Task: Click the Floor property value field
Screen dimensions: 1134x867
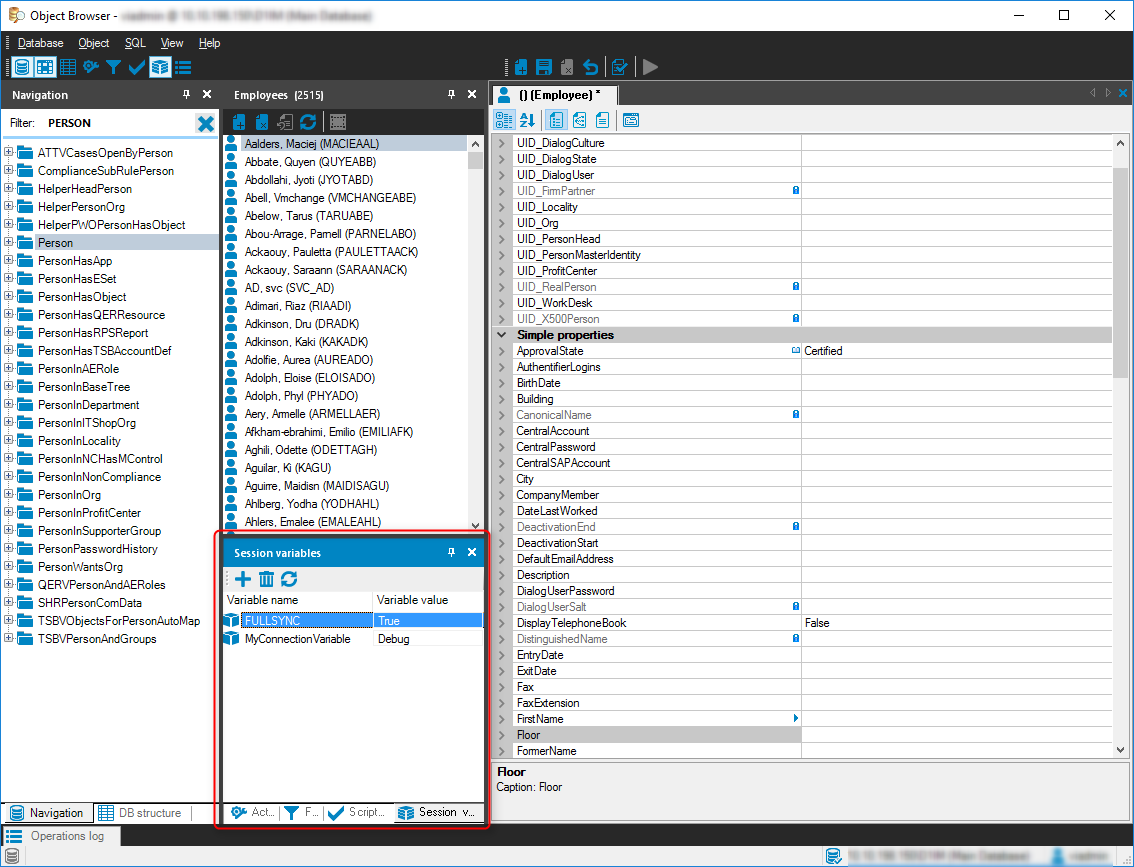Action: tap(956, 735)
